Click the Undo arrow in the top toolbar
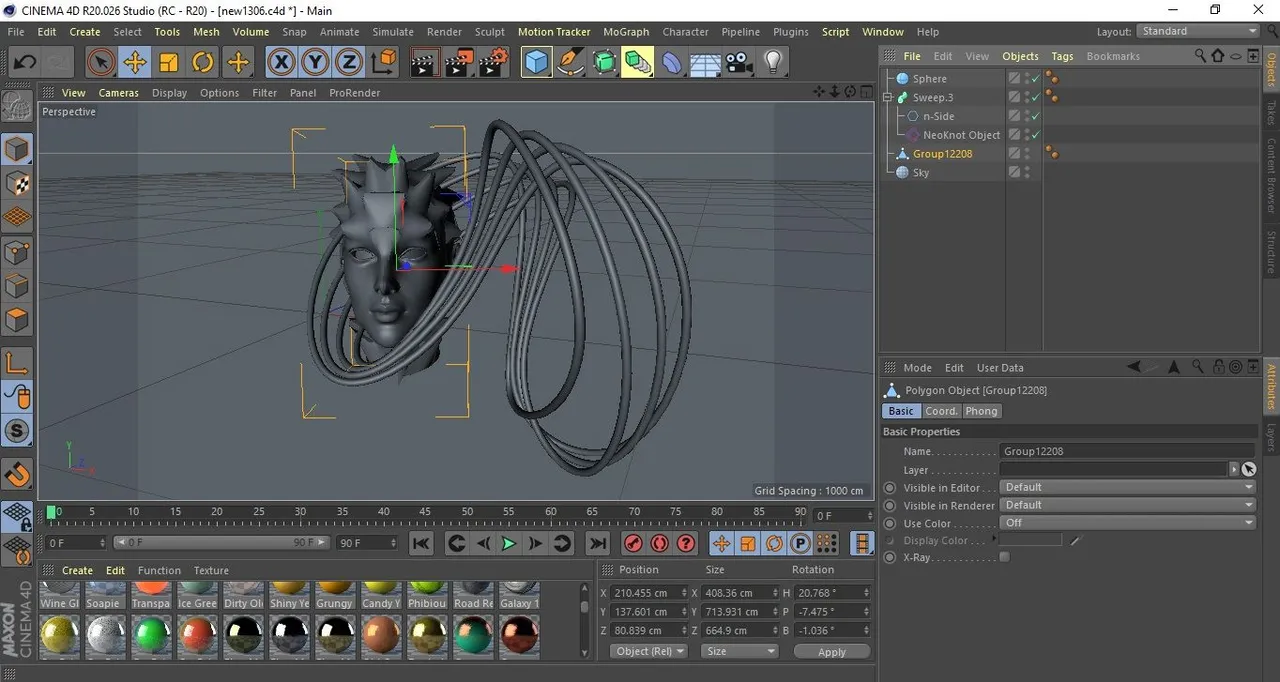 click(x=24, y=62)
